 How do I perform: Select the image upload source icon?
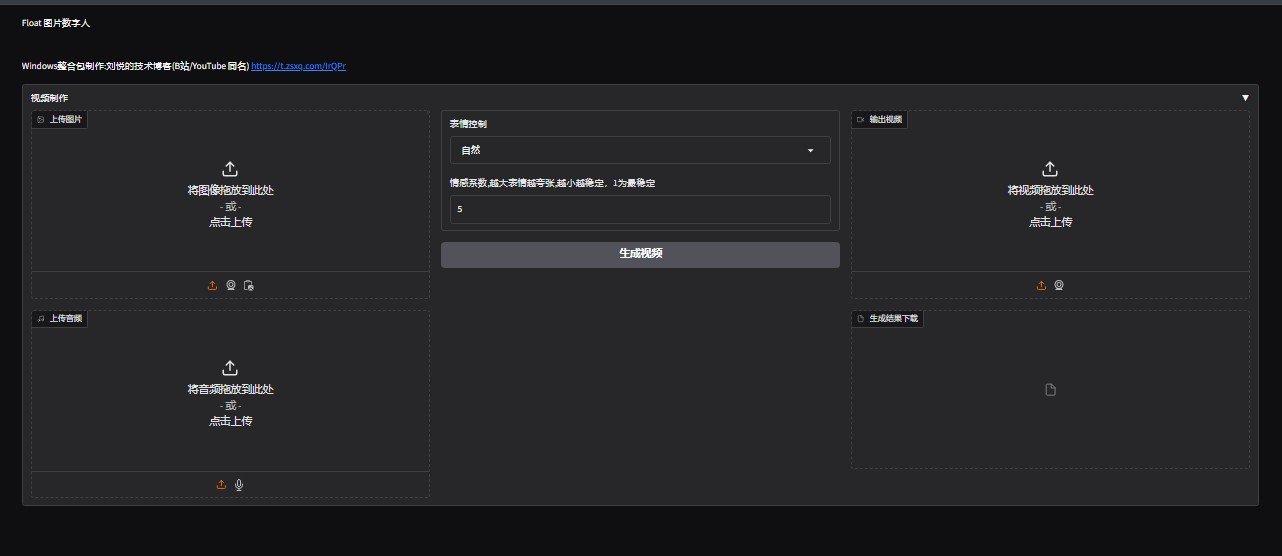click(212, 285)
